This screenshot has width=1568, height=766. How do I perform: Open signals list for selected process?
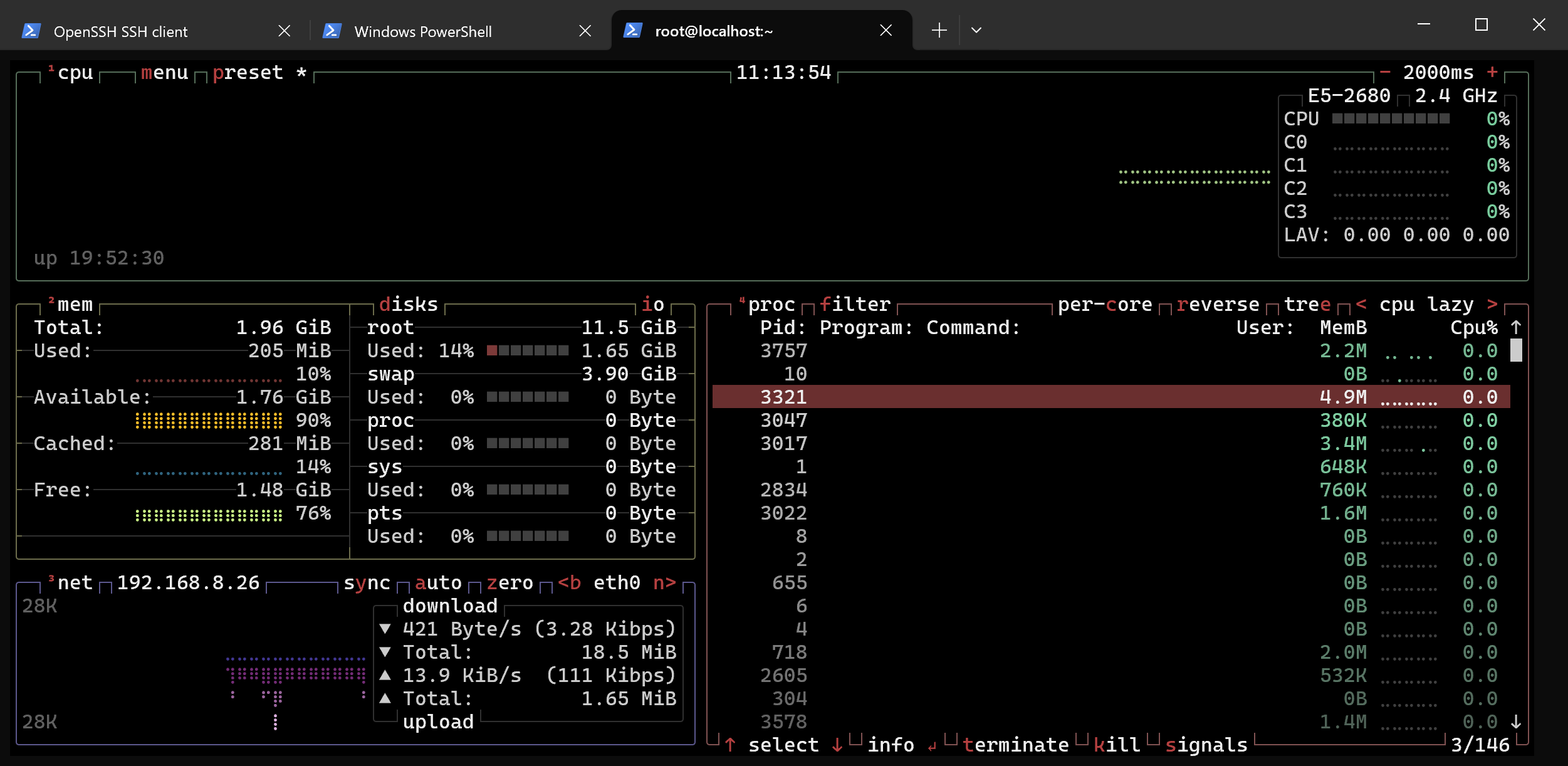tap(1206, 745)
